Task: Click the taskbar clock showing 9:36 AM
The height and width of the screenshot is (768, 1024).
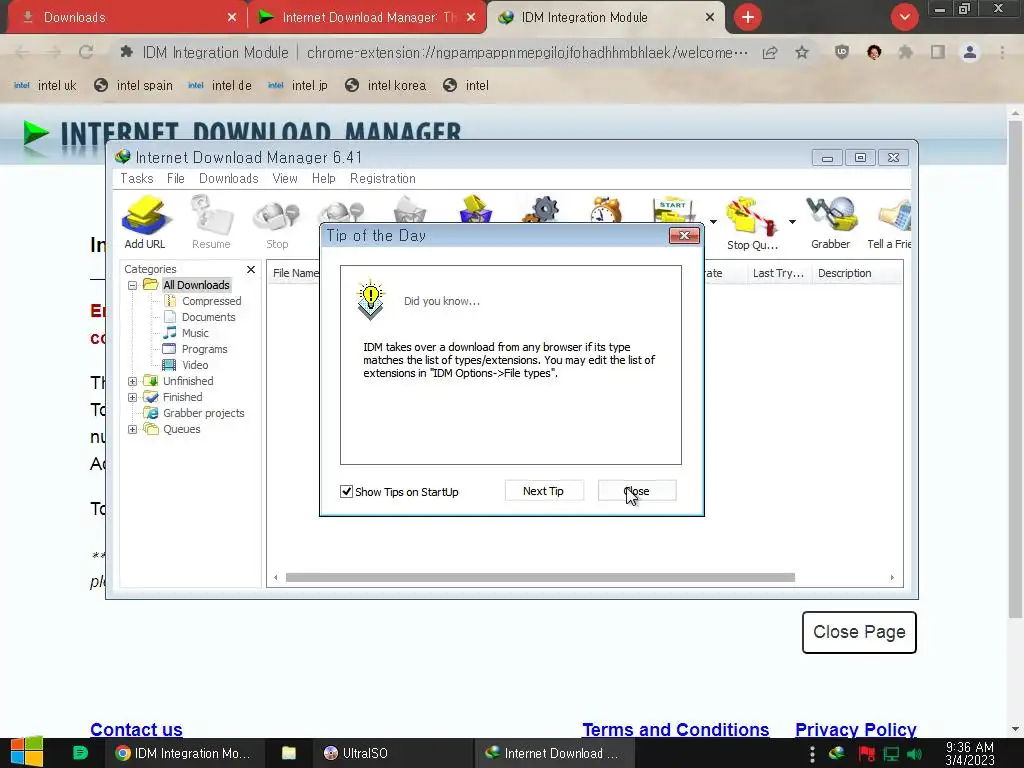Action: [x=970, y=754]
